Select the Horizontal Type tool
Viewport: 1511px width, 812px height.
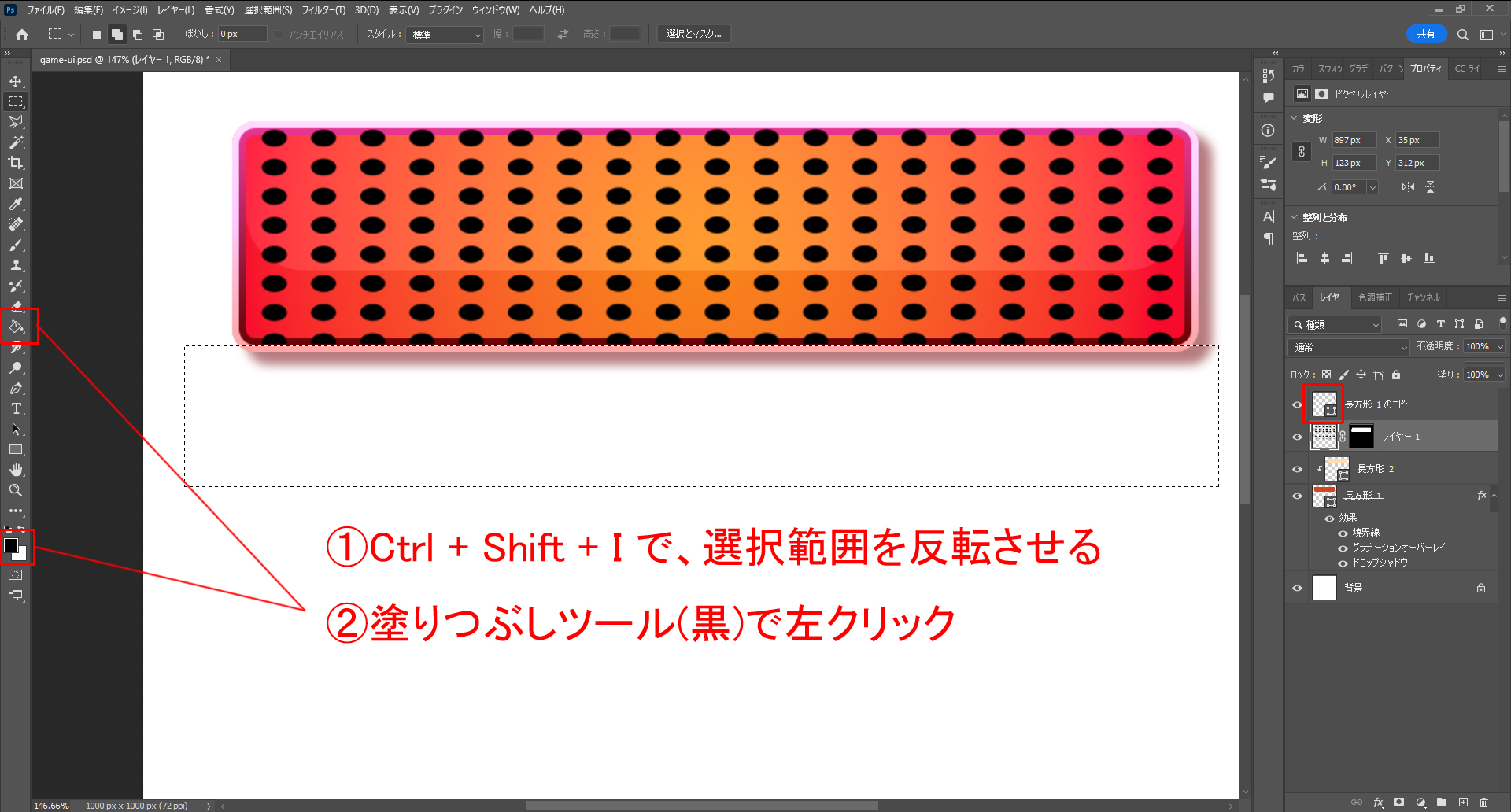(16, 409)
